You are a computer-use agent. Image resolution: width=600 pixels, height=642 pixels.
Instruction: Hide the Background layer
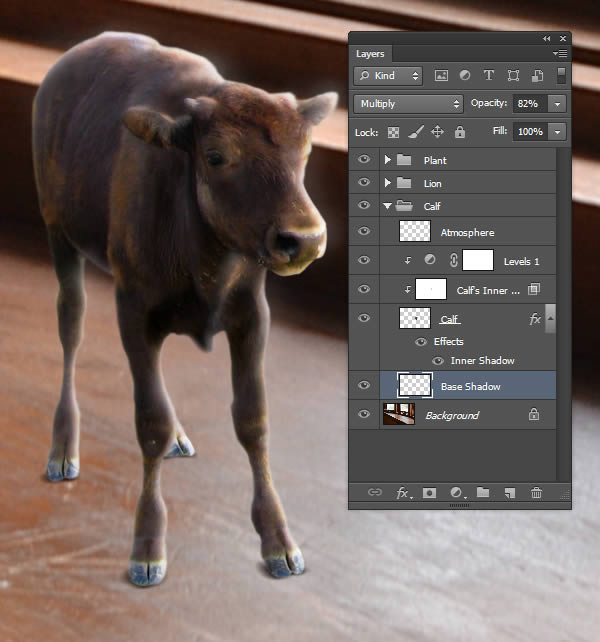(364, 414)
